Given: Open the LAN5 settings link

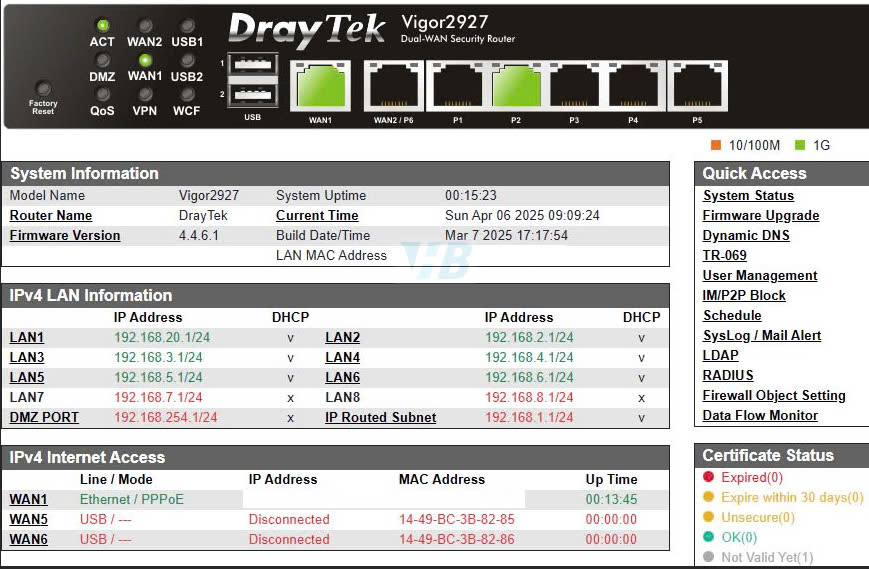Looking at the screenshot, I should pyautogui.click(x=27, y=377).
